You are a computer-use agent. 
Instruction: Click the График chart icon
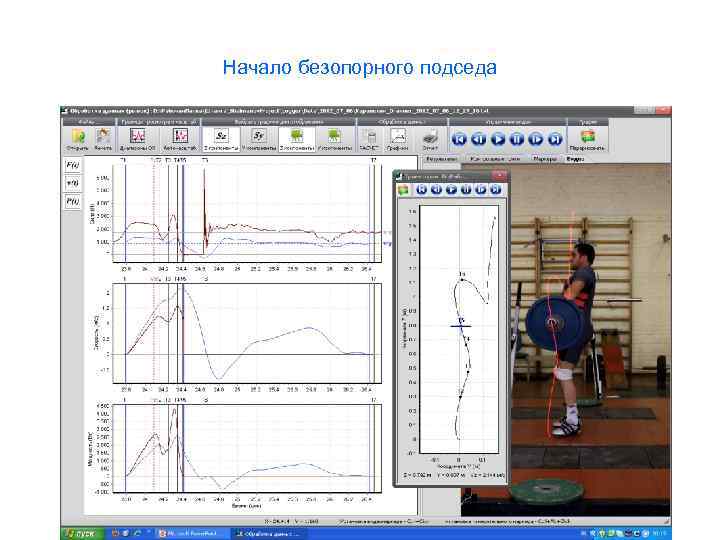click(x=398, y=139)
